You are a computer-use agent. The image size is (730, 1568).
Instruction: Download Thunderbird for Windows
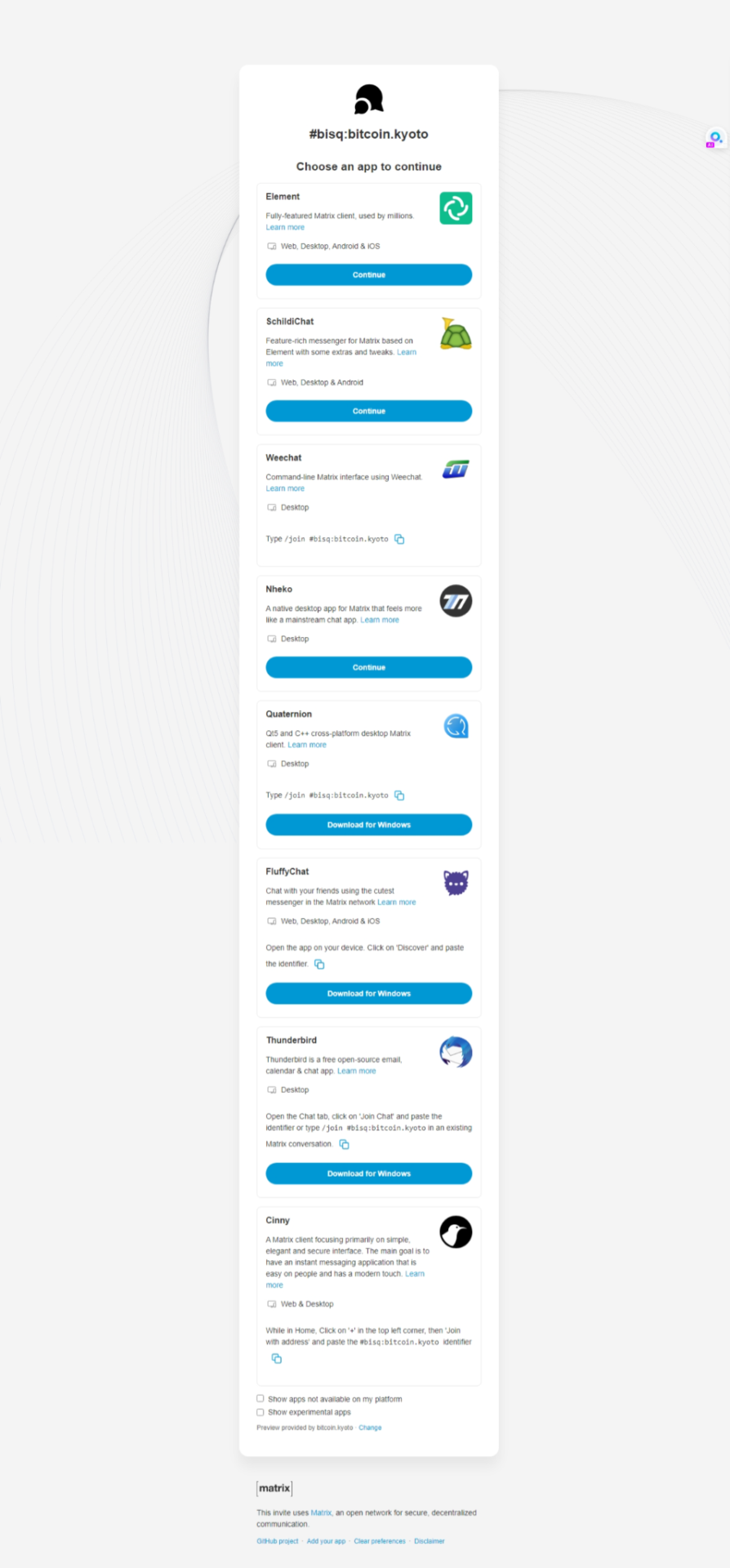[369, 1174]
